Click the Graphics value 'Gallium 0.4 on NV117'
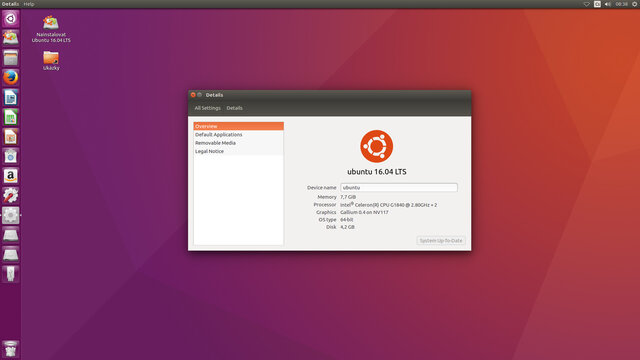 (x=364, y=212)
